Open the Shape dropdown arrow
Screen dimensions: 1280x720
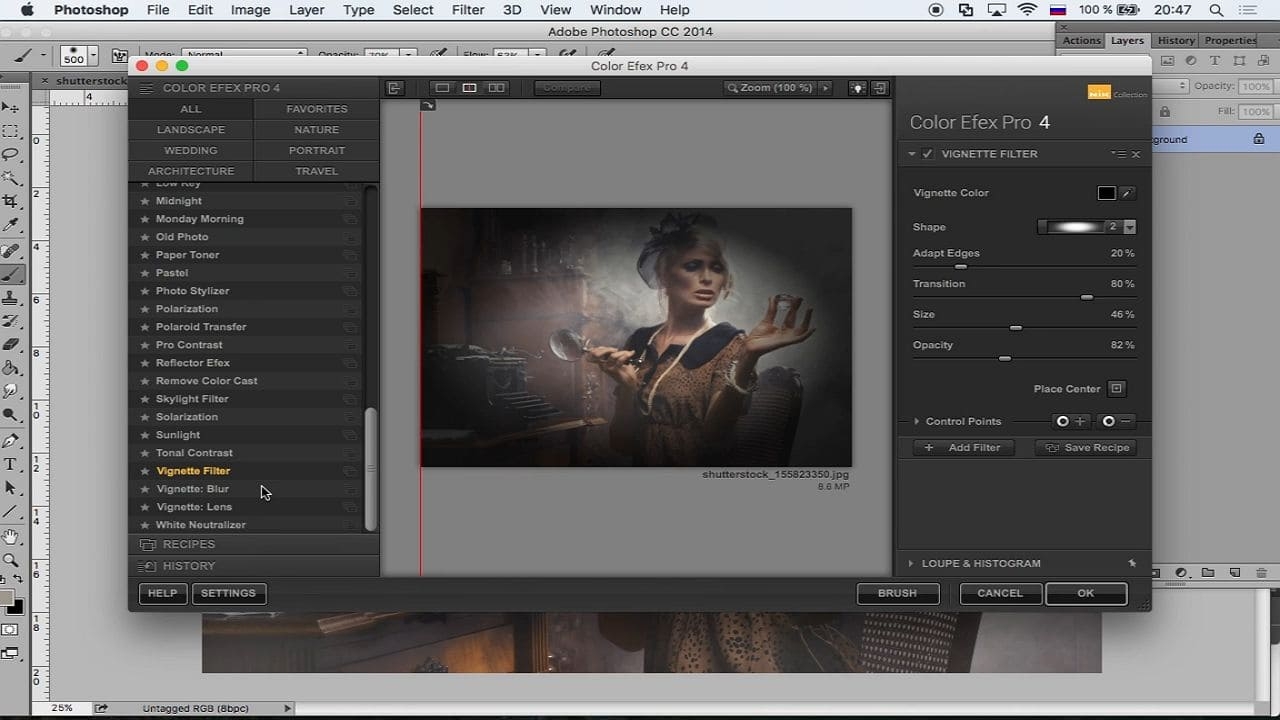[1129, 227]
